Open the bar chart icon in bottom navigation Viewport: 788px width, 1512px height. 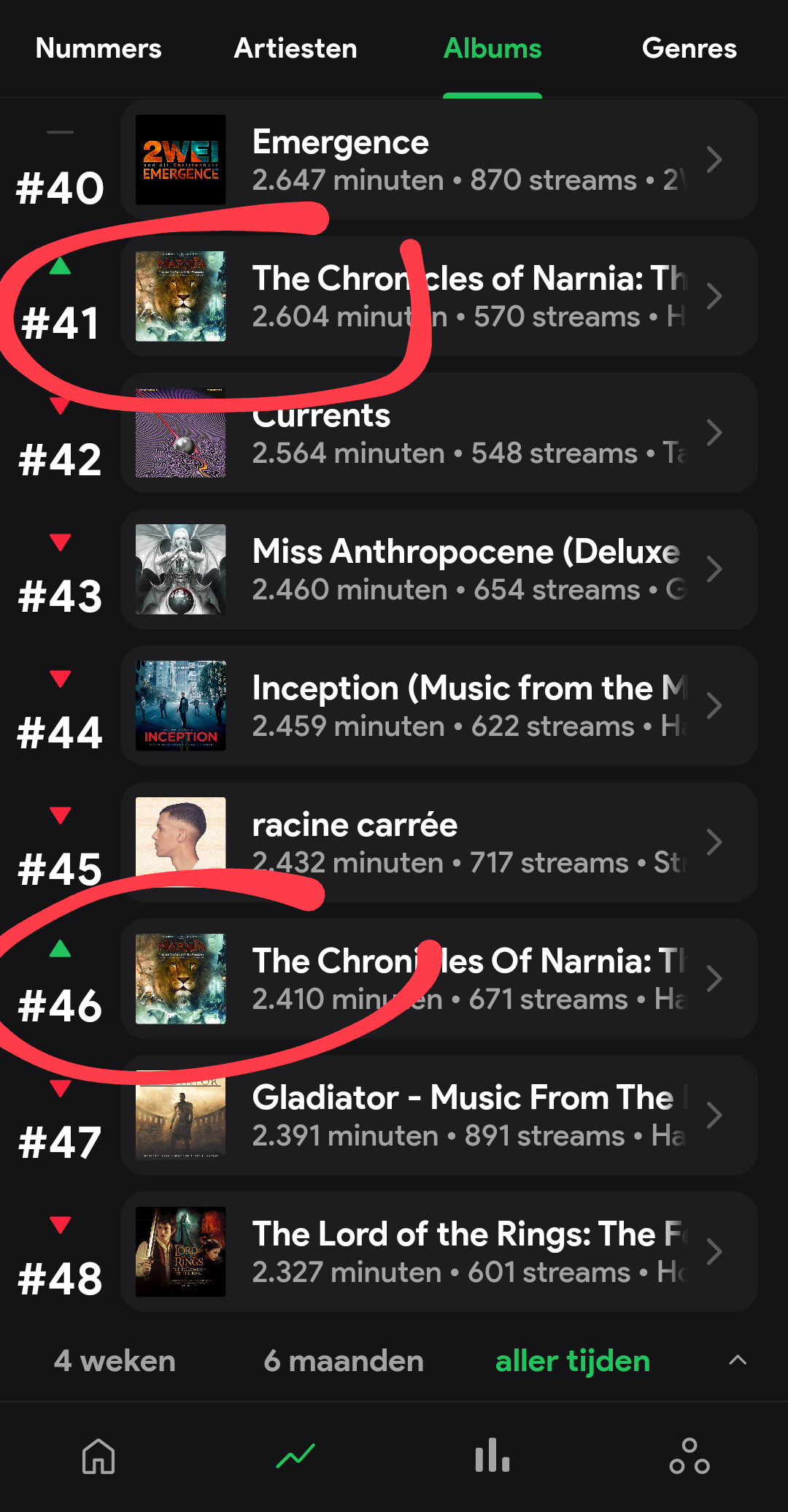tap(492, 1455)
